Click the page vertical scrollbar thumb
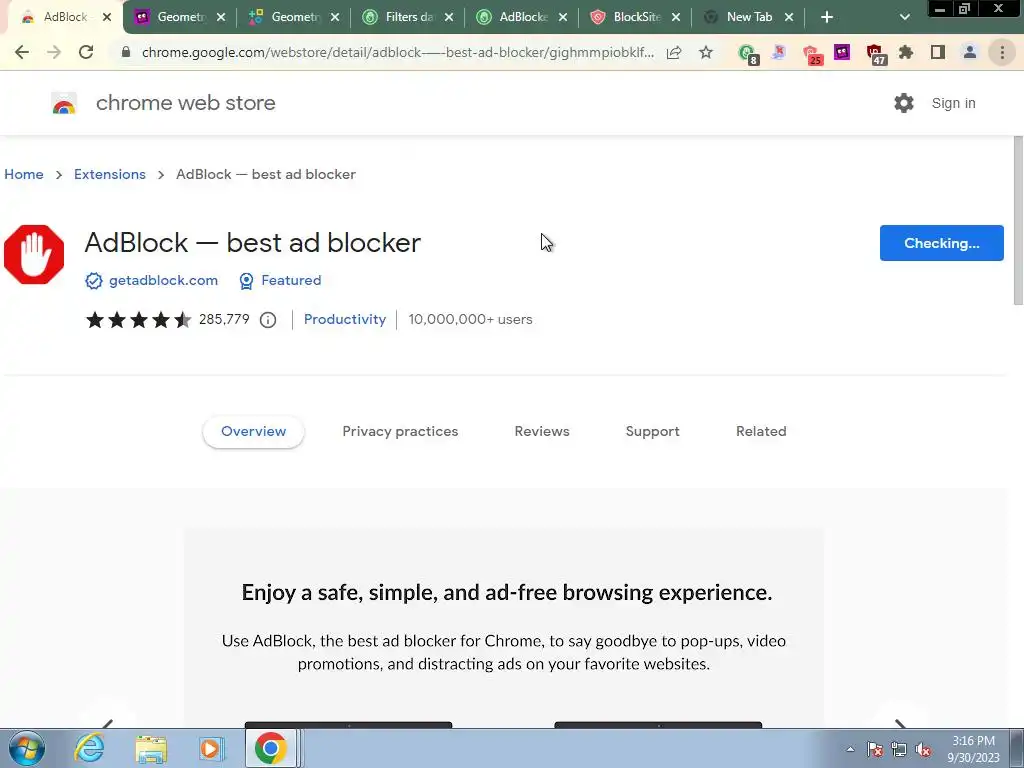The image size is (1024, 768). 1018,220
